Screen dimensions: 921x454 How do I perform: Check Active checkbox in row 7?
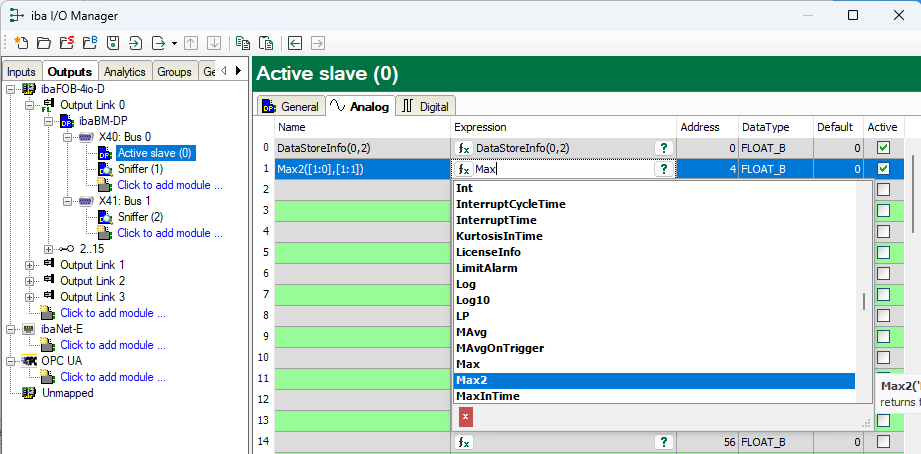pos(883,294)
